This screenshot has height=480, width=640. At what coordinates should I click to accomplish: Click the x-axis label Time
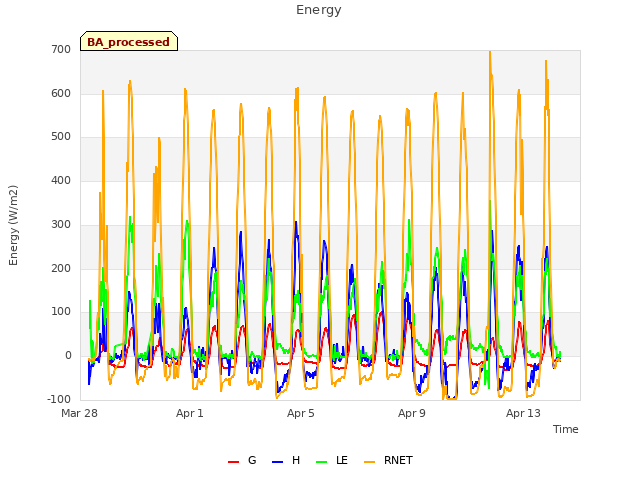[x=566, y=429]
